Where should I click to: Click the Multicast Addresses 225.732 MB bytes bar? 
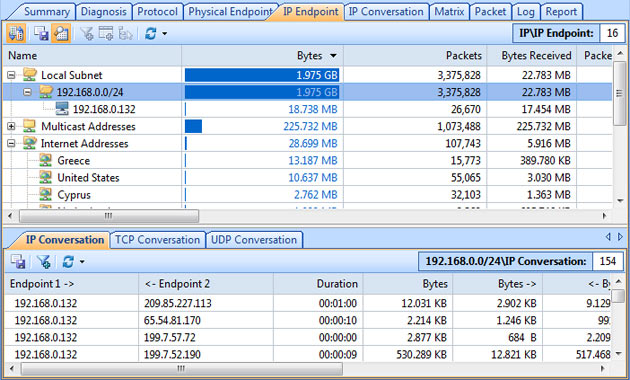tap(193, 126)
